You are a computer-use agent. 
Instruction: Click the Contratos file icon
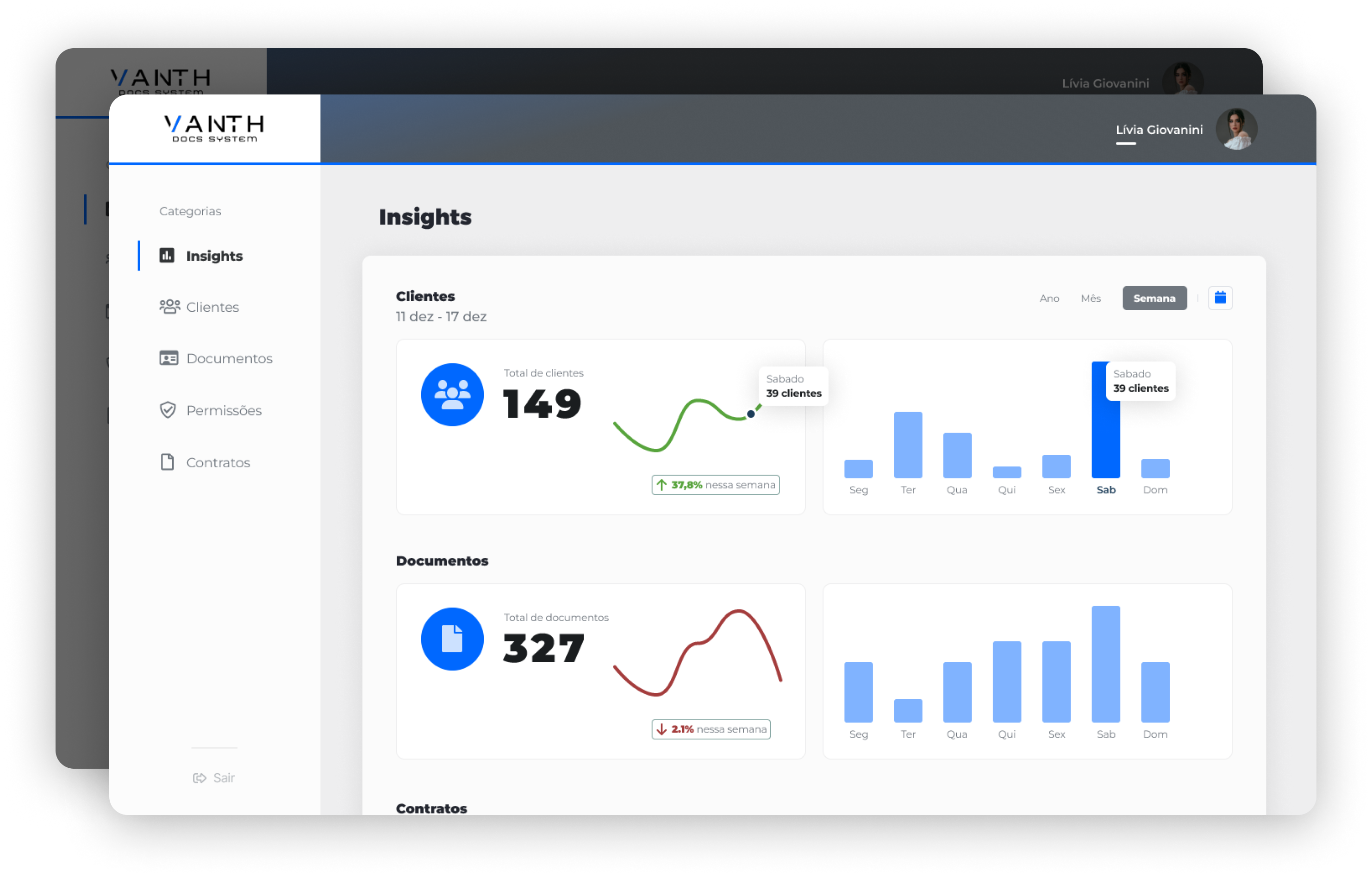(168, 462)
